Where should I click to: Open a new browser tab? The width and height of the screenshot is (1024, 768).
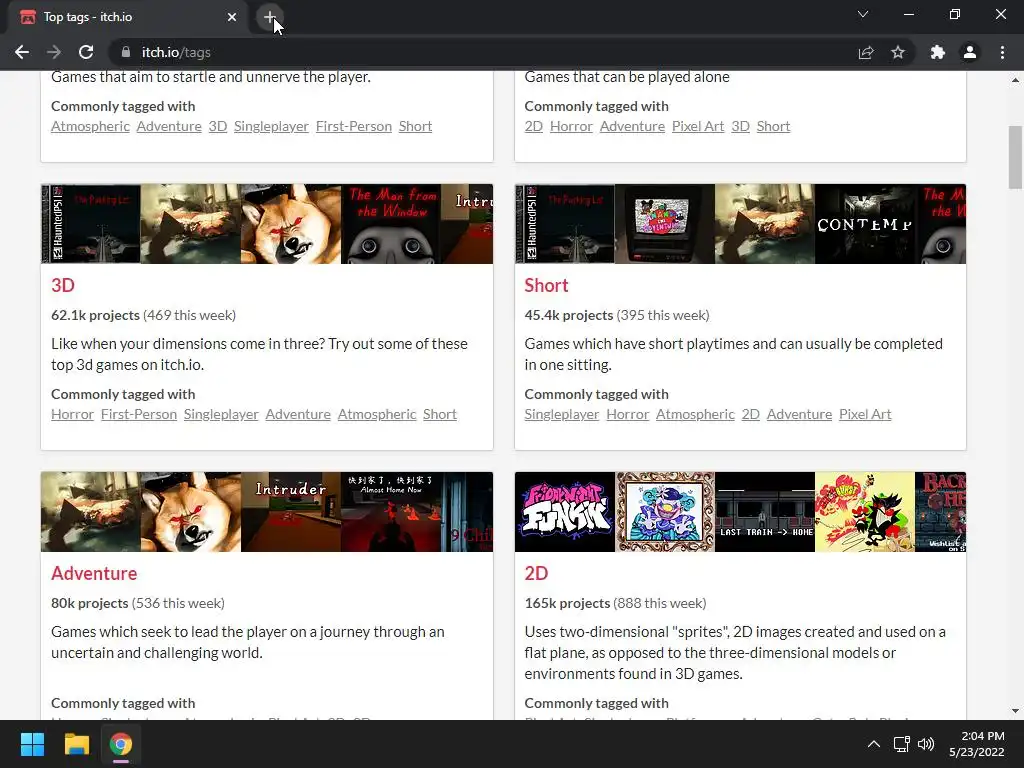point(270,17)
